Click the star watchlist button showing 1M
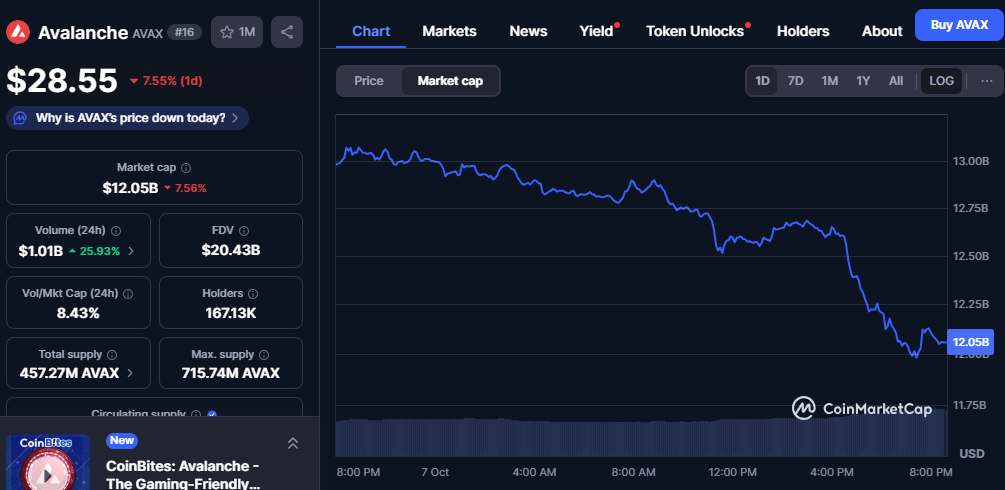 [x=238, y=32]
